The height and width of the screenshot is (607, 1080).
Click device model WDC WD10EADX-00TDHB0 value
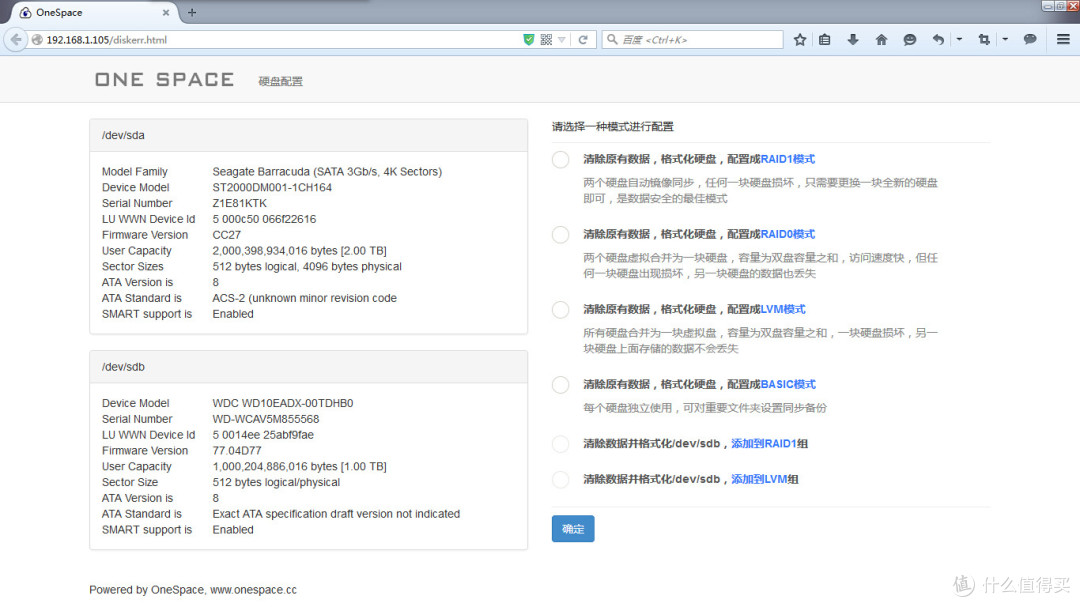tap(283, 403)
